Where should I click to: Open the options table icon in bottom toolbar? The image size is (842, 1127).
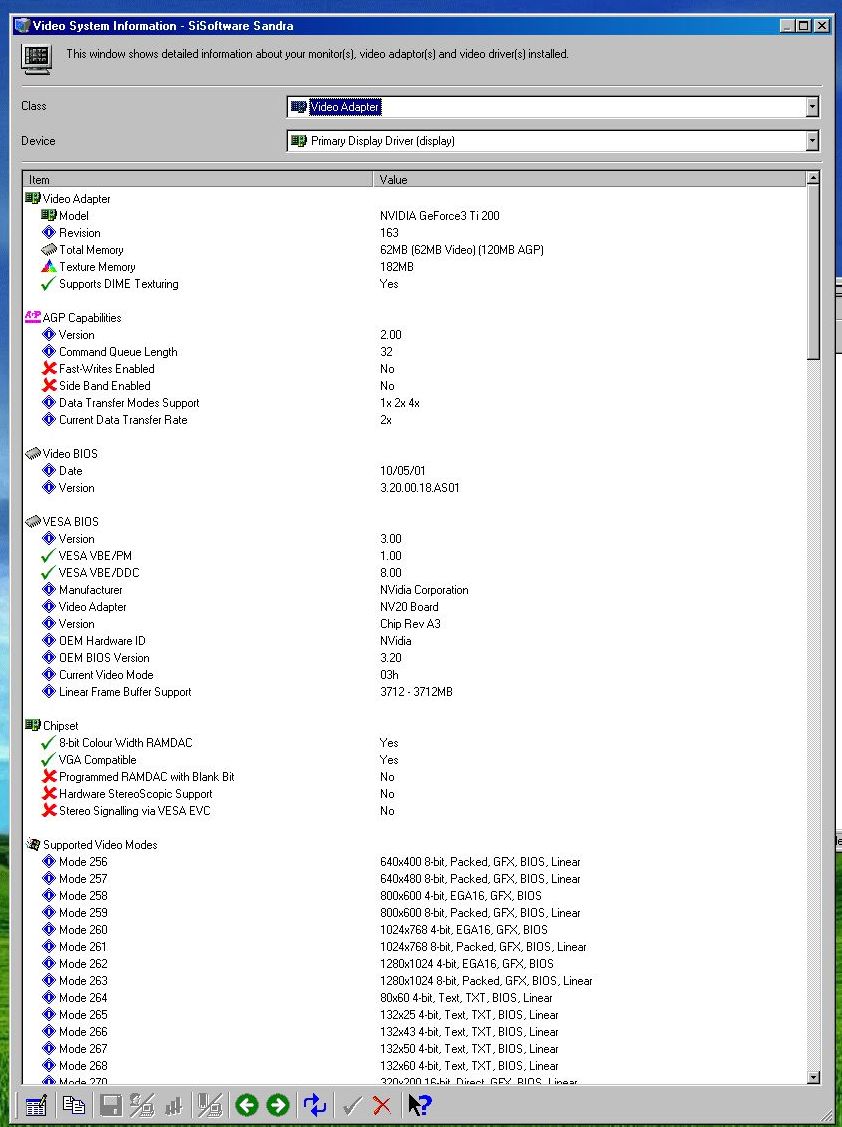[35, 1105]
